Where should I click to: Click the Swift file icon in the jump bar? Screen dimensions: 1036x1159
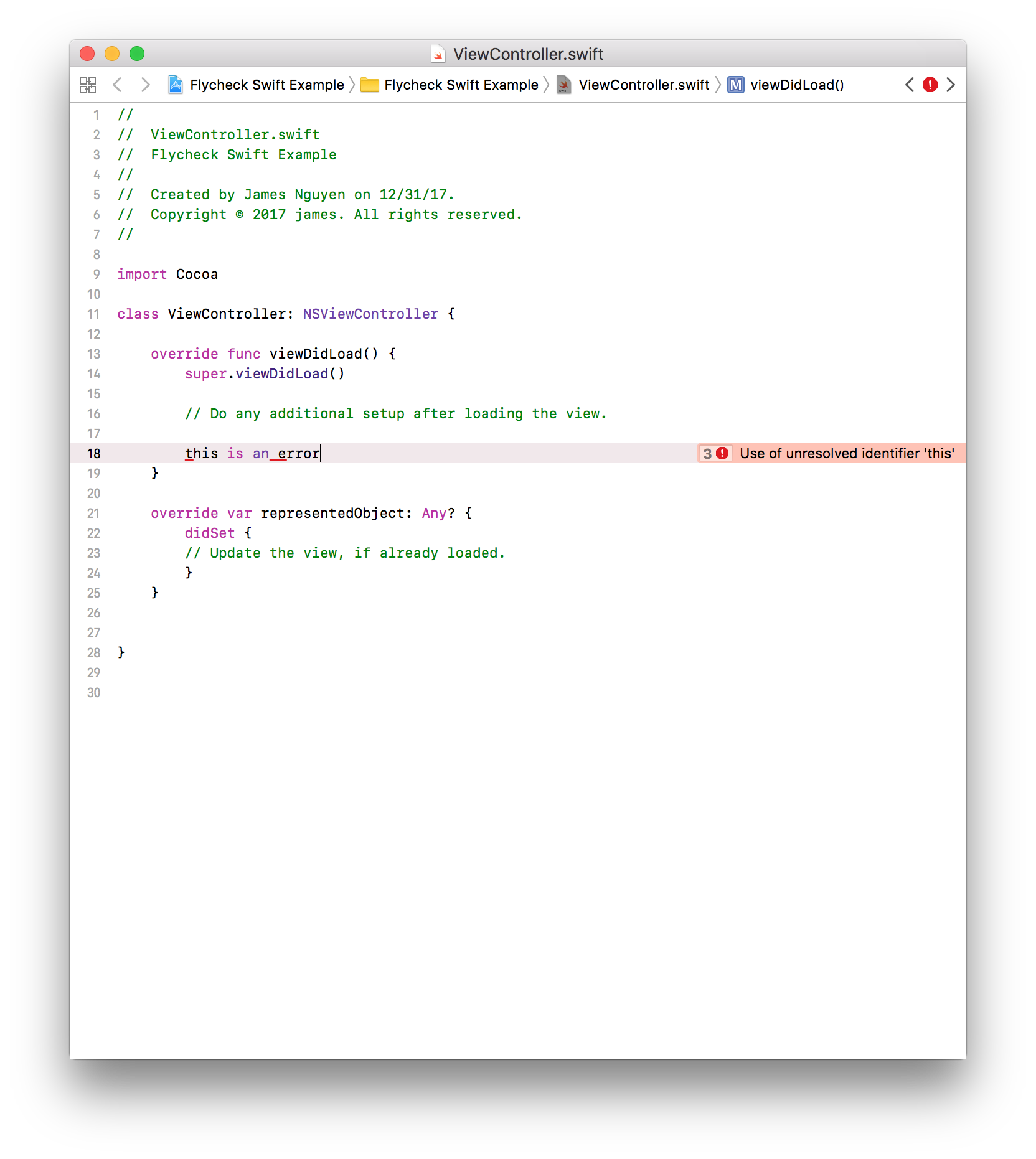pos(564,85)
